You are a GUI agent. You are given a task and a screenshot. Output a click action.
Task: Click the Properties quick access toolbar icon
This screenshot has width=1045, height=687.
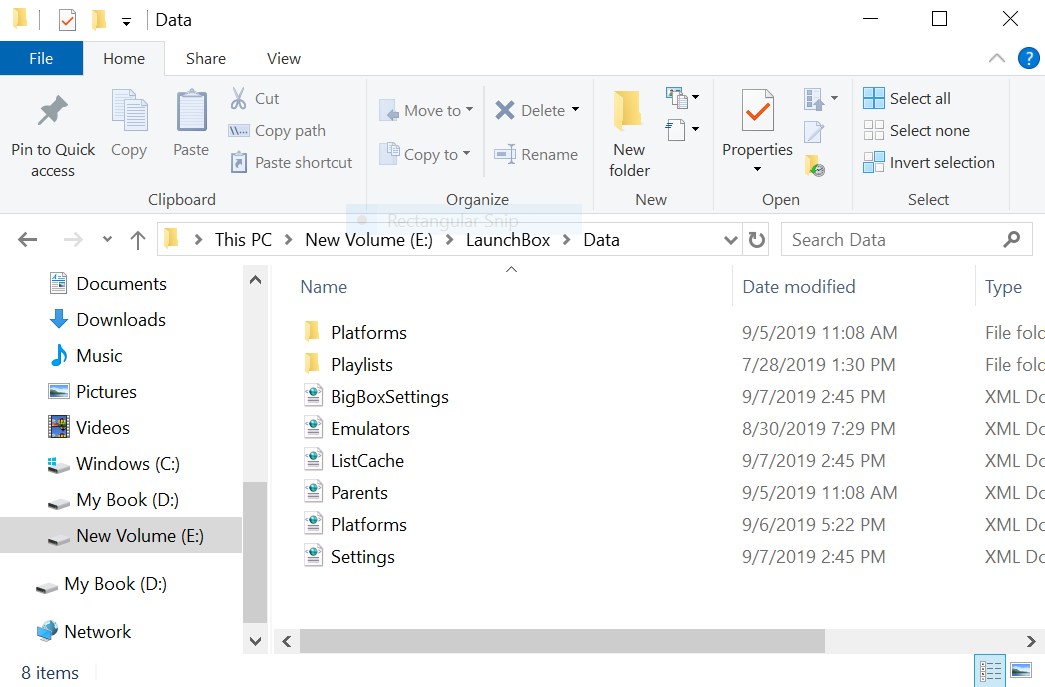pyautogui.click(x=67, y=20)
